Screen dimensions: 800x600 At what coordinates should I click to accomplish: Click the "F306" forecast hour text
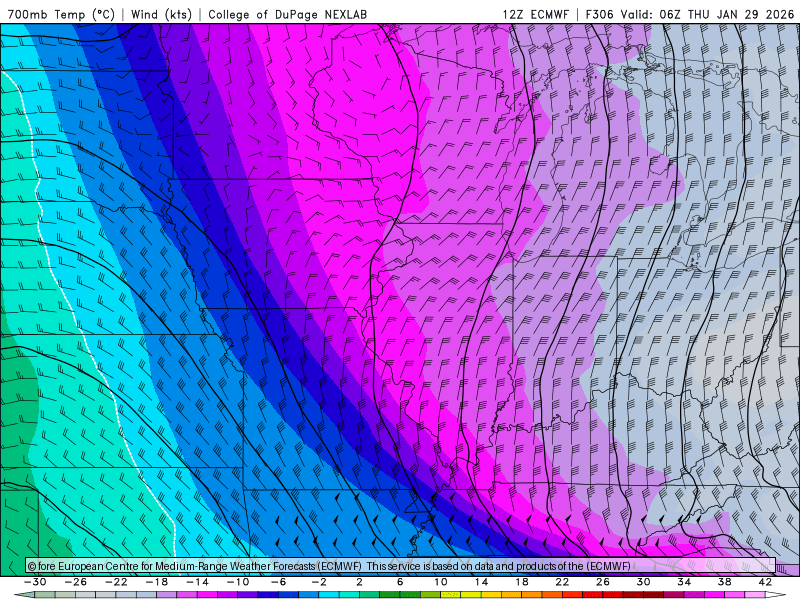599,14
